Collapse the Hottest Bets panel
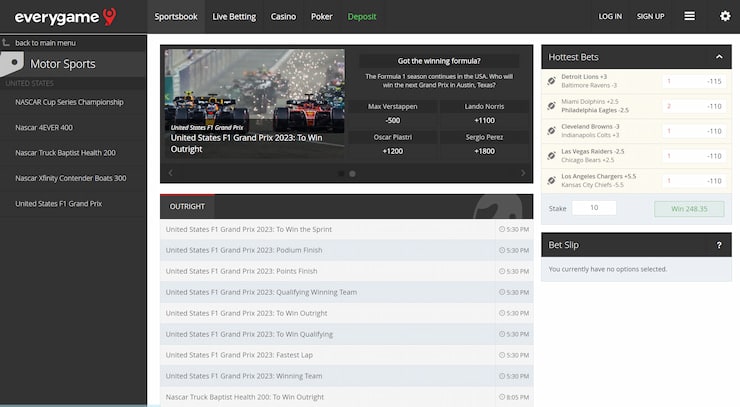 click(719, 57)
